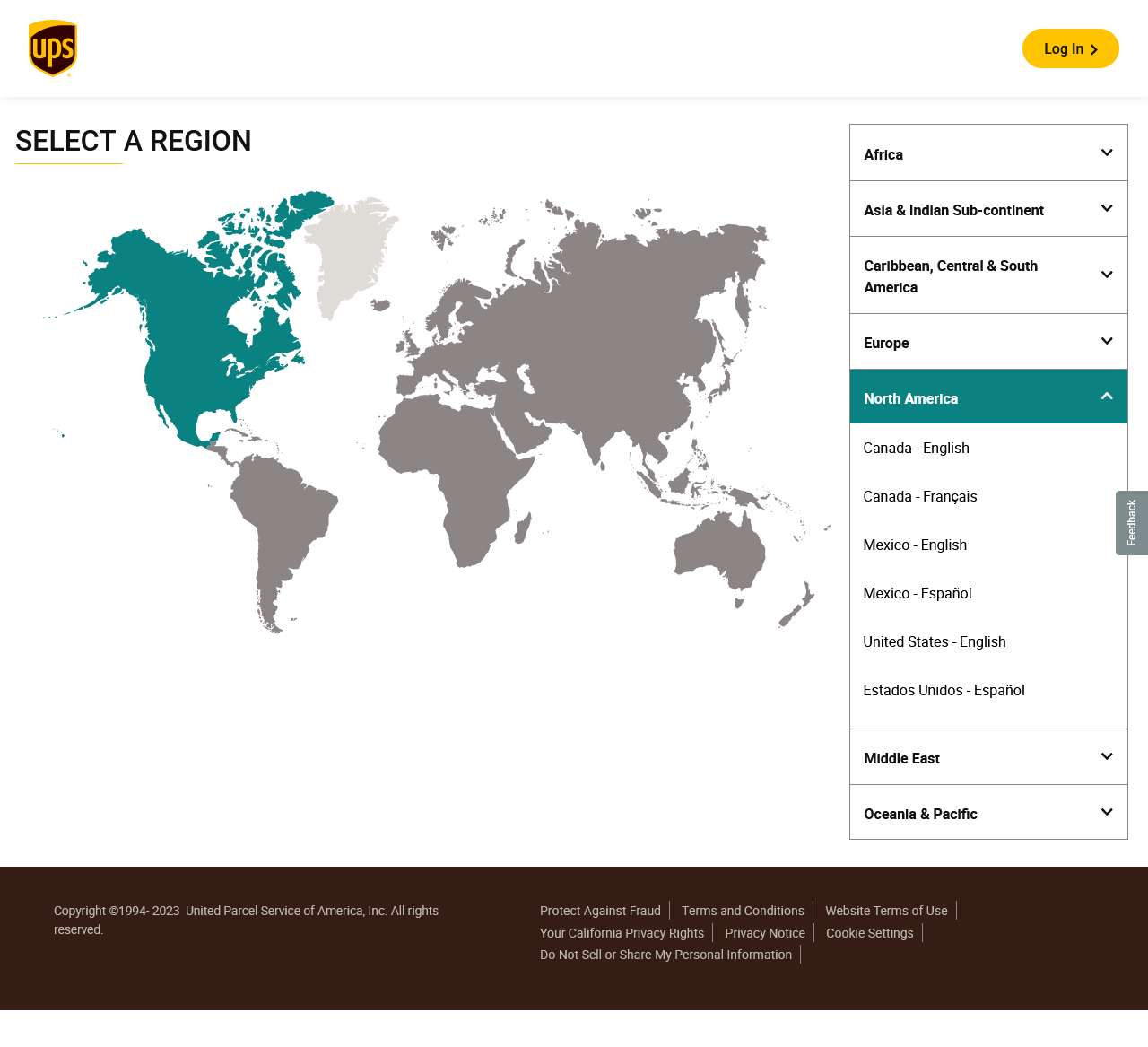1148x1047 pixels.
Task: Click the Middle East row chevron icon
Action: click(x=1107, y=756)
